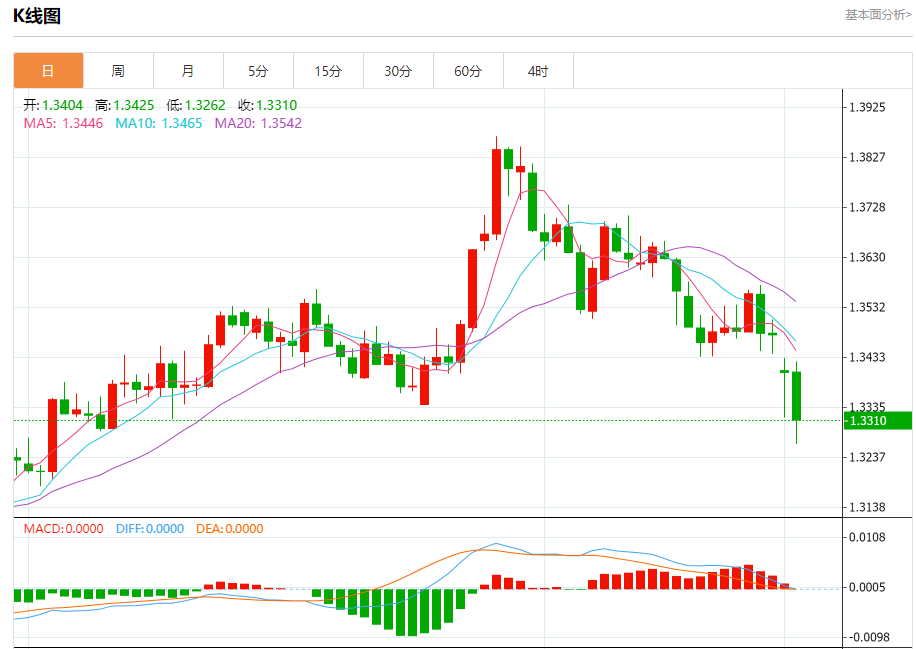
Task: Open the 15分 timeframe tab
Action: click(329, 71)
